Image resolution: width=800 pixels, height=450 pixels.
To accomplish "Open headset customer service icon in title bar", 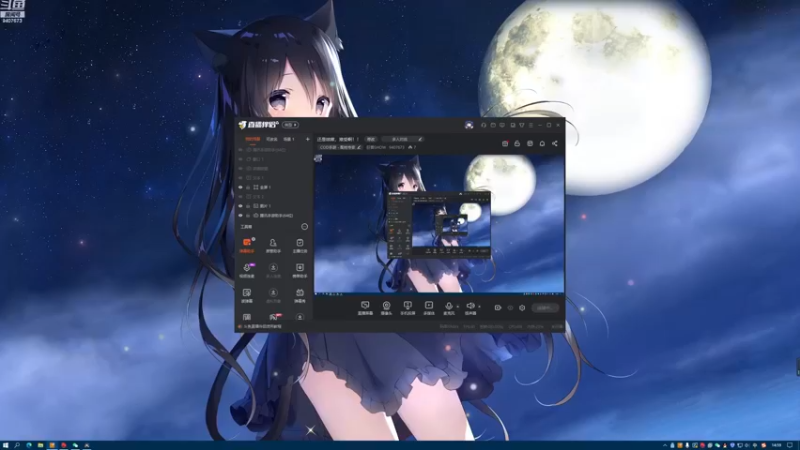I will 483,125.
